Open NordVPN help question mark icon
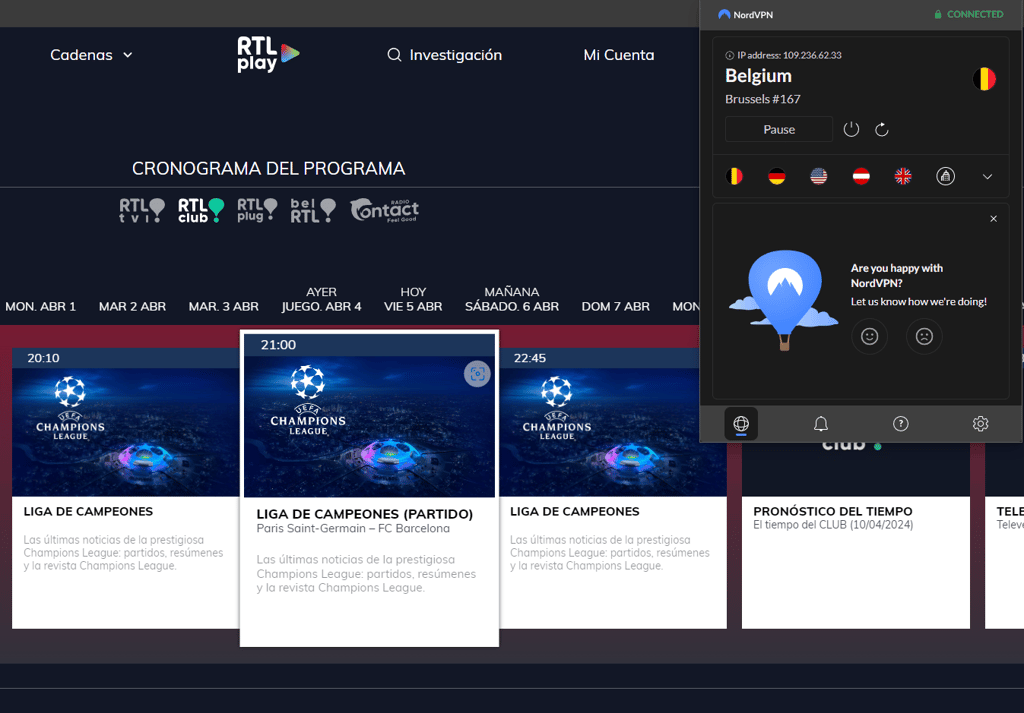This screenshot has width=1024, height=713. tap(901, 424)
